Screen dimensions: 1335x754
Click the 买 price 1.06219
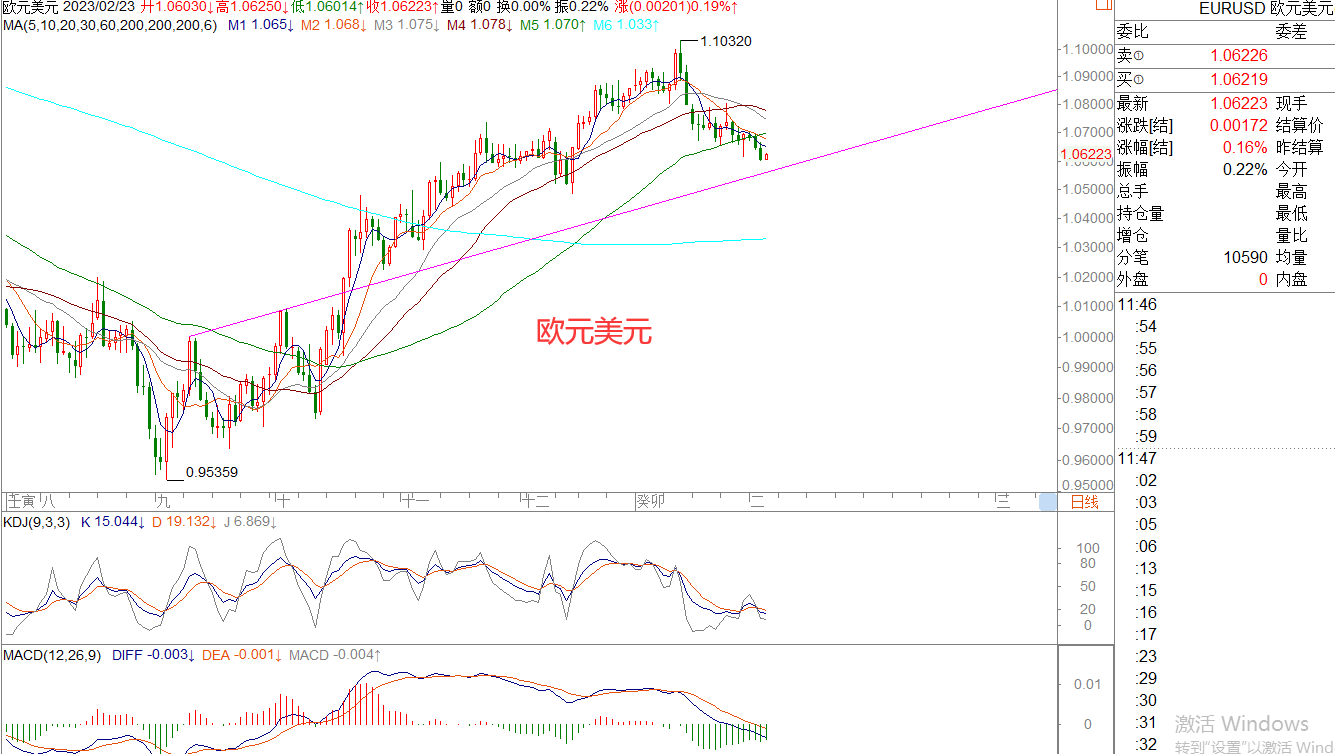(1239, 79)
